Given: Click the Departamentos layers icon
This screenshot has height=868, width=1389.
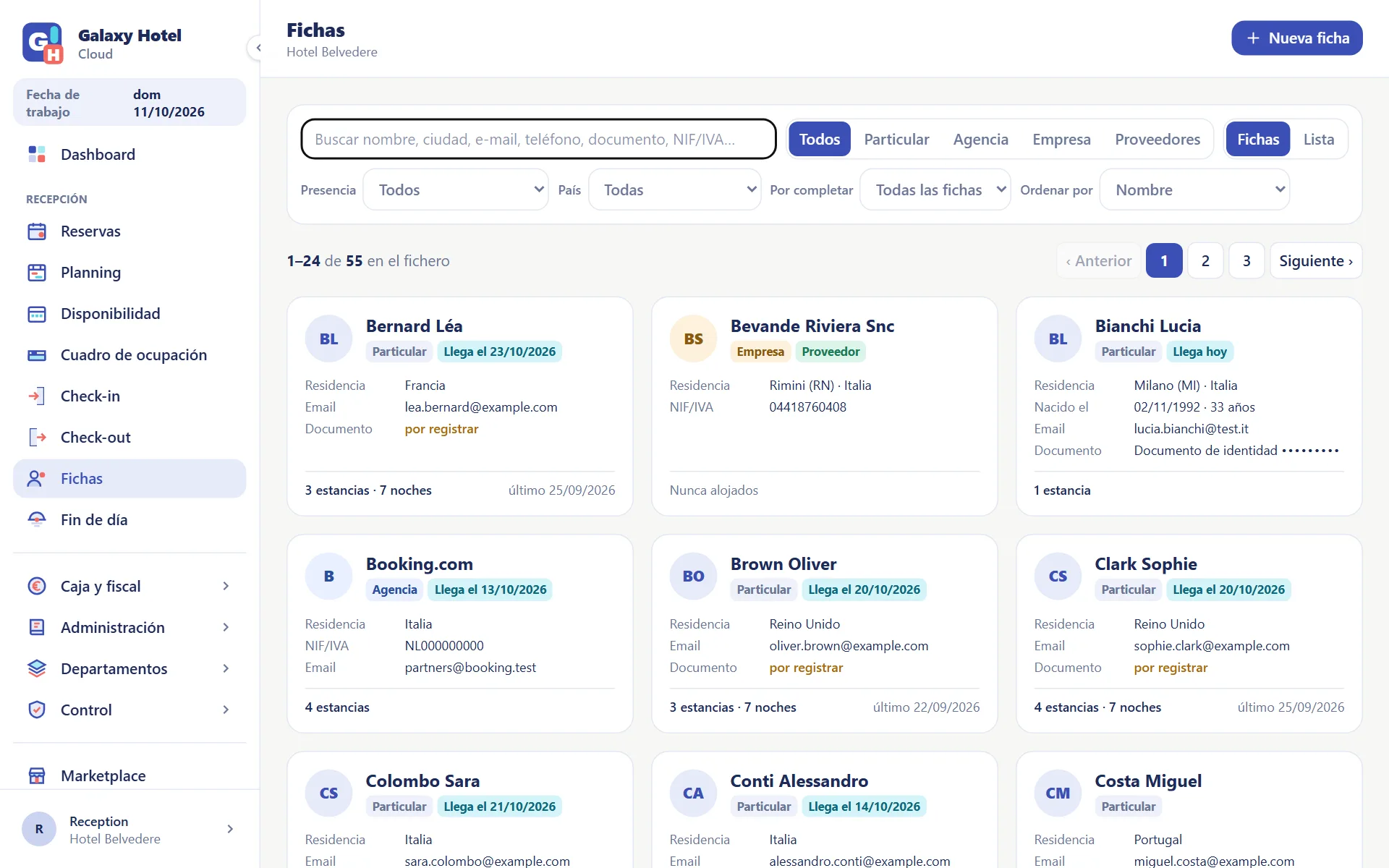Looking at the screenshot, I should [37, 668].
